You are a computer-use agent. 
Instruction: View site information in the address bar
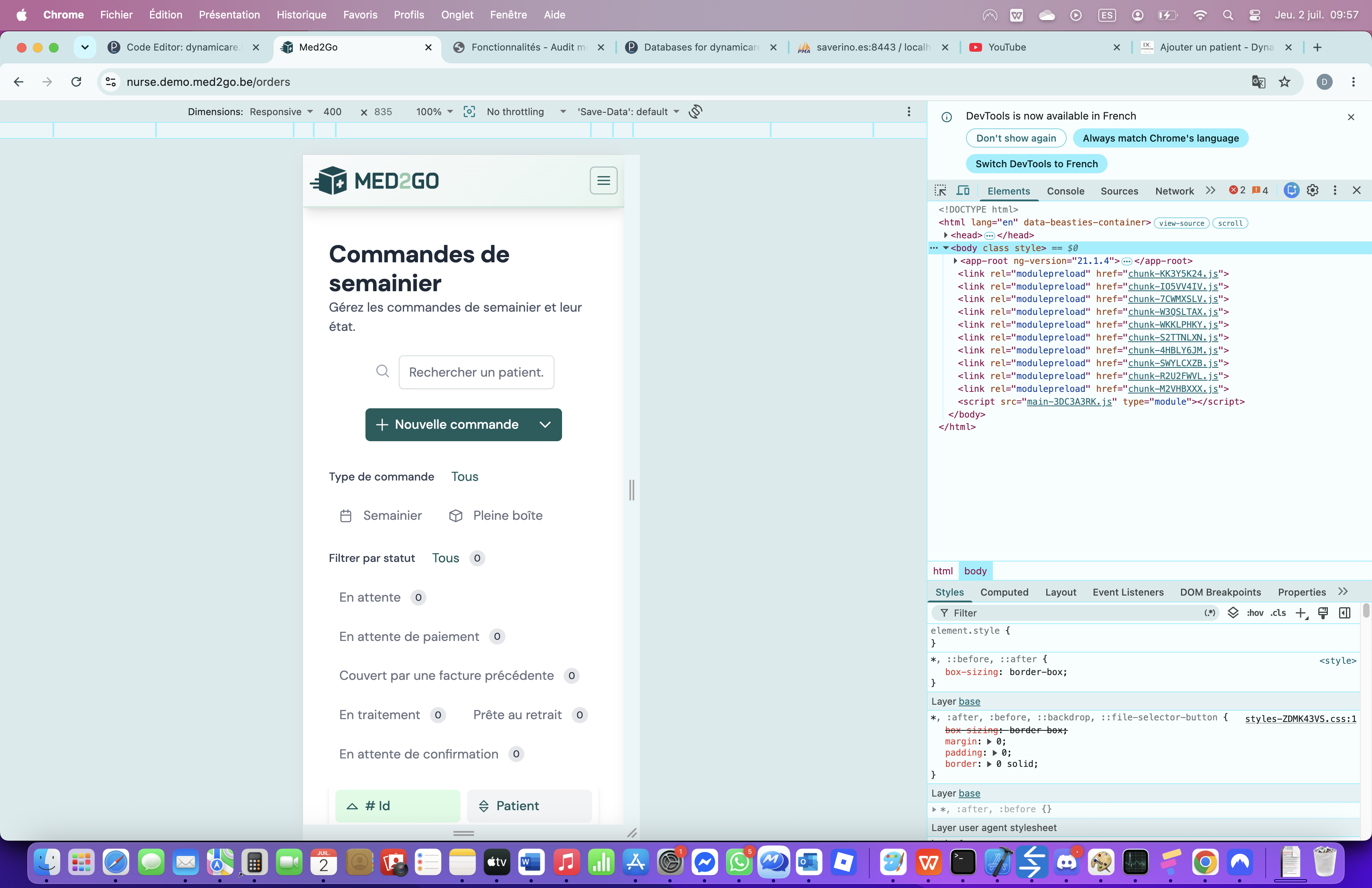click(111, 82)
